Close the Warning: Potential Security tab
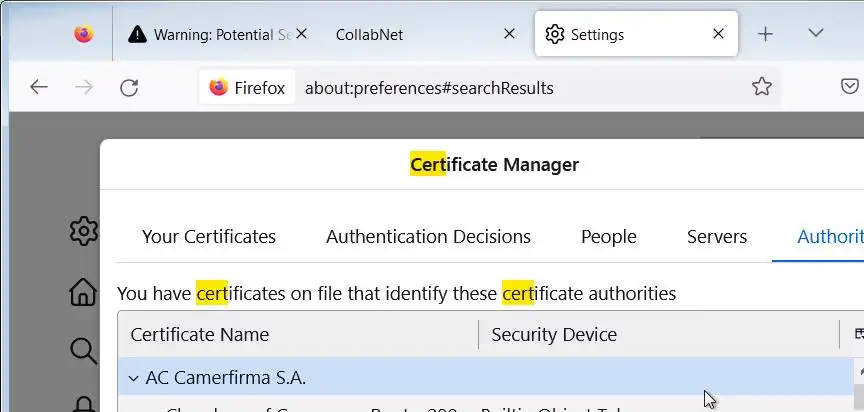This screenshot has width=864, height=412. coord(301,34)
